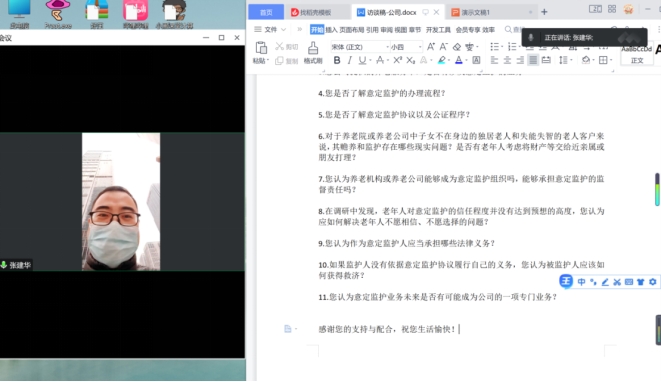Click the justify alignment icon
This screenshot has width=661, height=382.
(x=533, y=60)
